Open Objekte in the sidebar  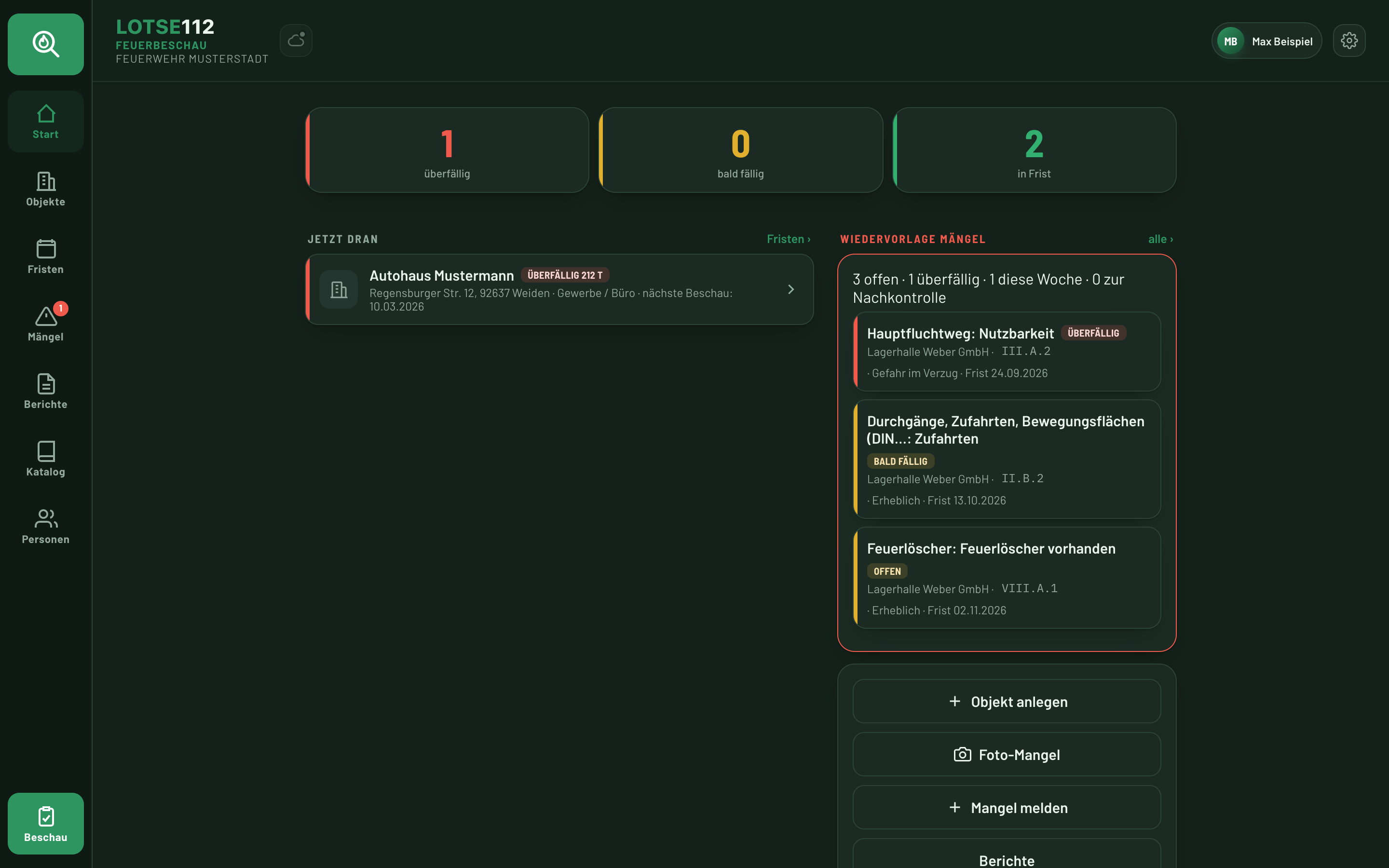pyautogui.click(x=45, y=189)
